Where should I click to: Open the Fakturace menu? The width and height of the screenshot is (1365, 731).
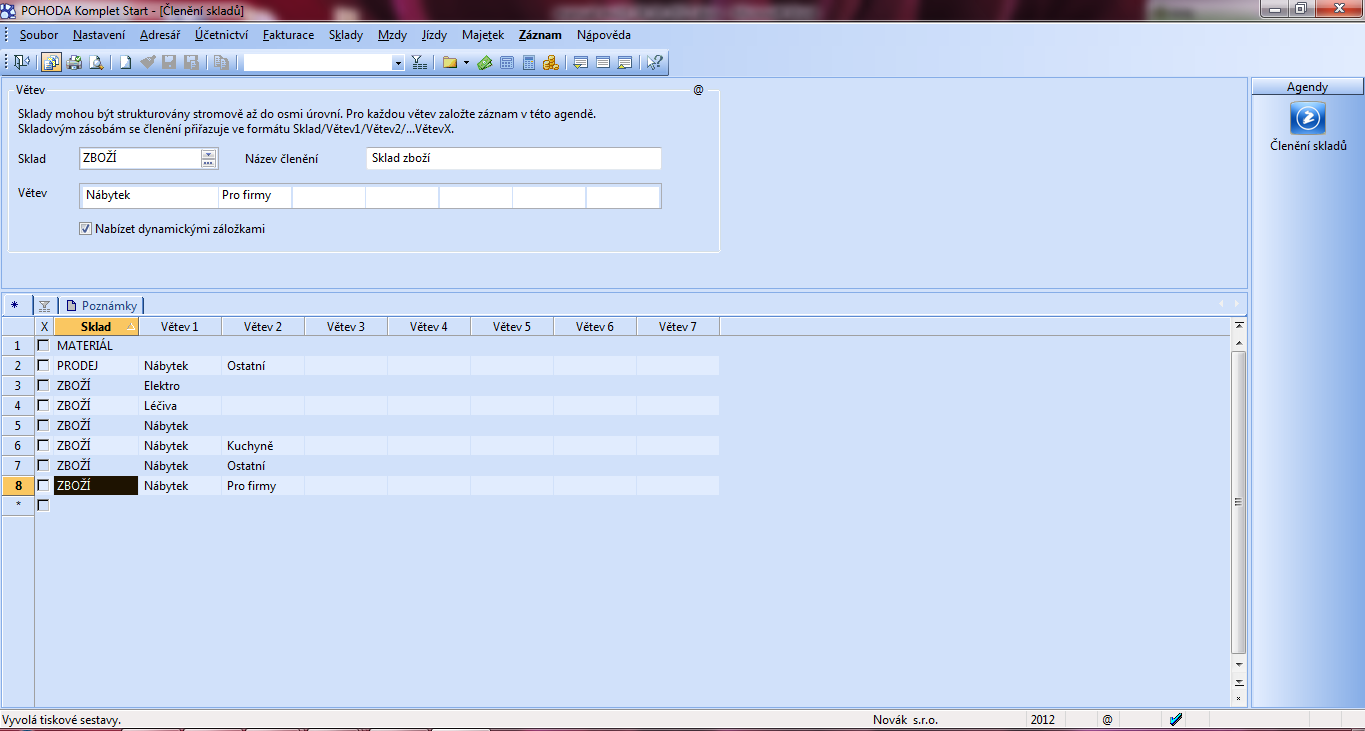289,35
